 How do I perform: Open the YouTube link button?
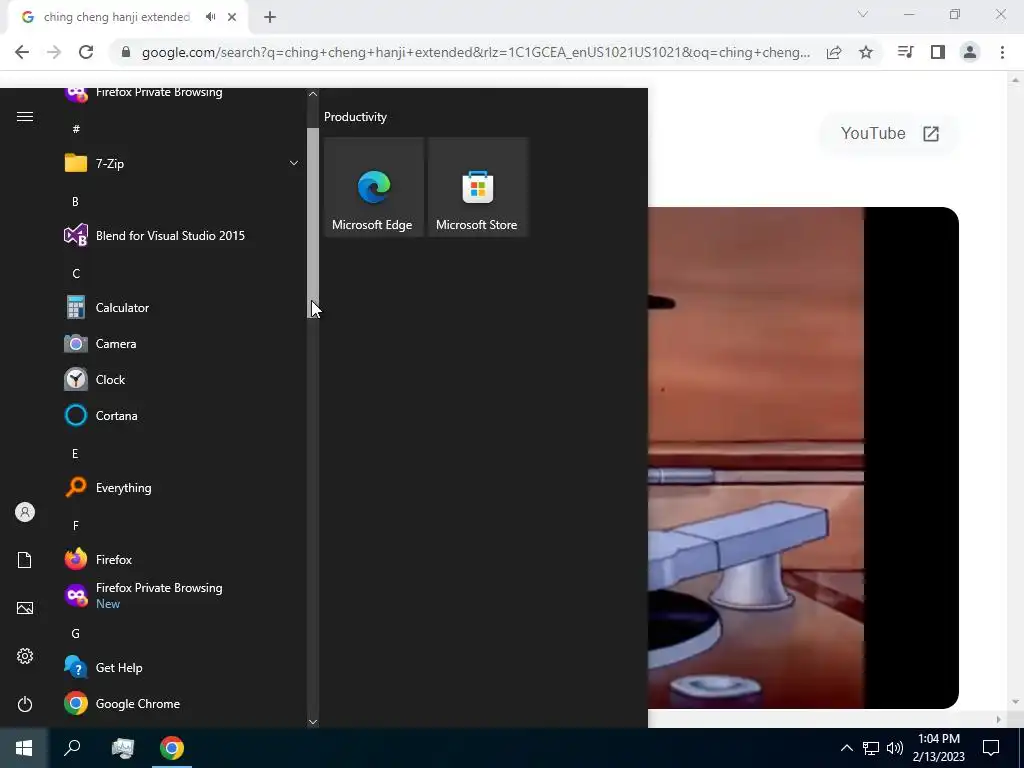click(x=889, y=133)
